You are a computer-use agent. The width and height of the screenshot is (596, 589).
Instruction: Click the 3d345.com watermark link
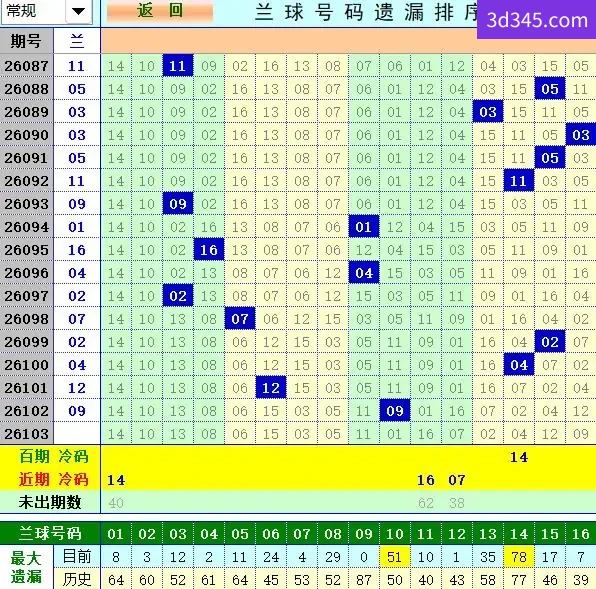[537, 19]
